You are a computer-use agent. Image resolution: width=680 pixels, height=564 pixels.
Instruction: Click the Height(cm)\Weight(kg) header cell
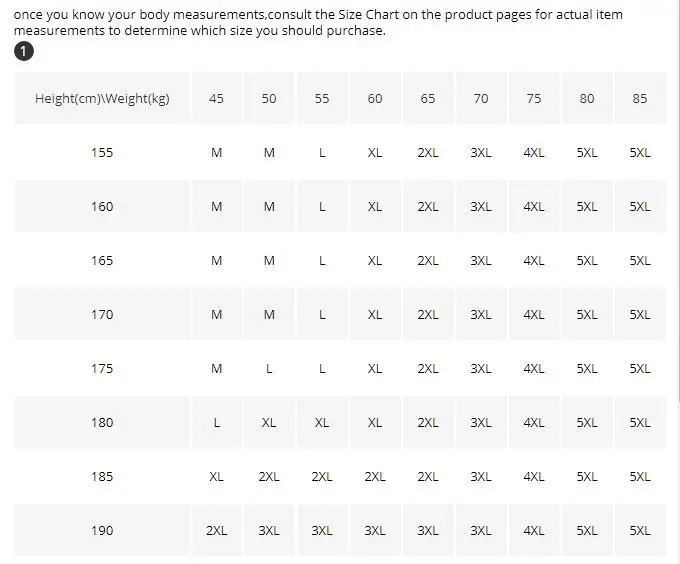click(102, 98)
